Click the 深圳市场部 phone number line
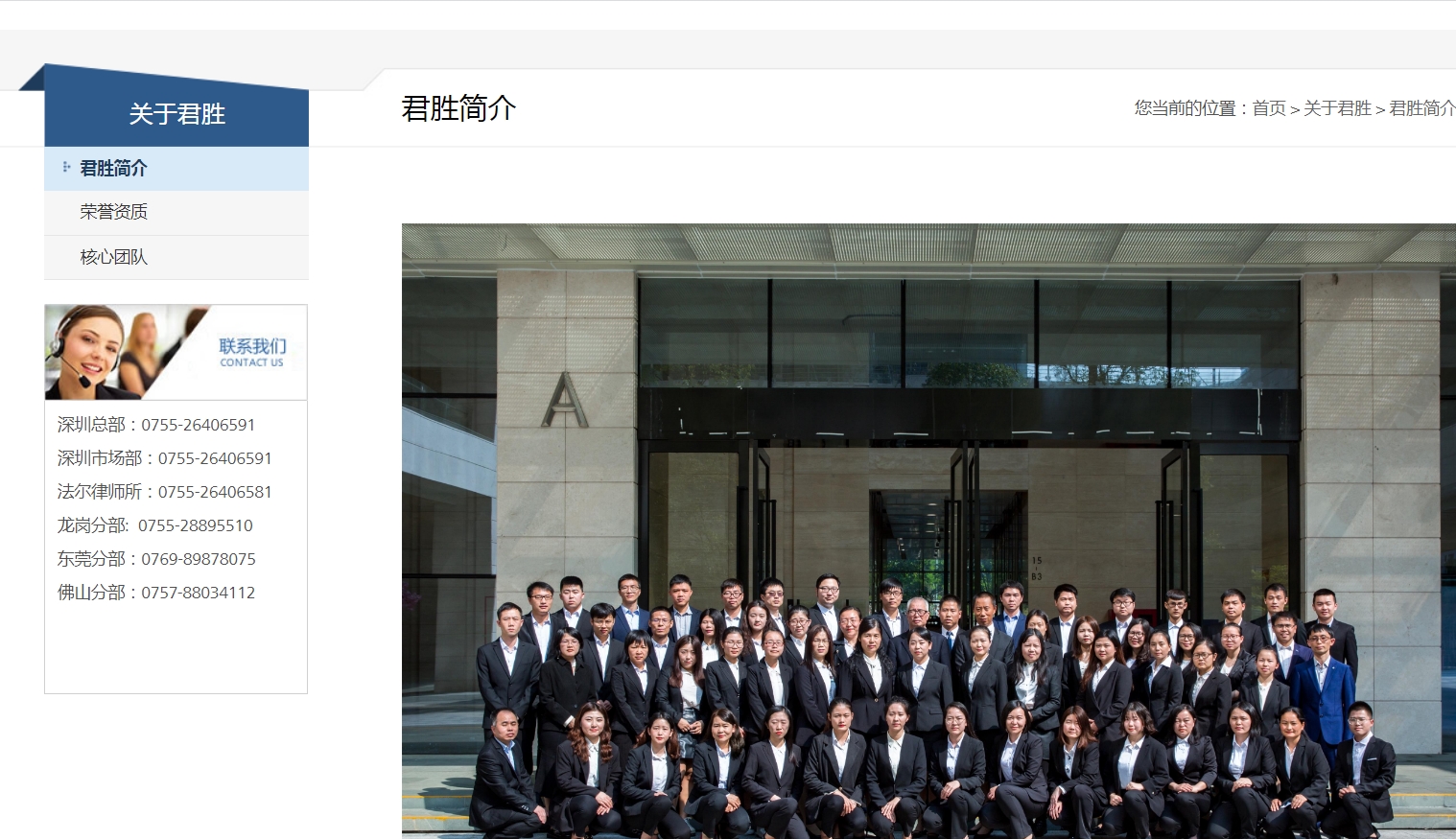This screenshot has height=839, width=1456. click(165, 458)
